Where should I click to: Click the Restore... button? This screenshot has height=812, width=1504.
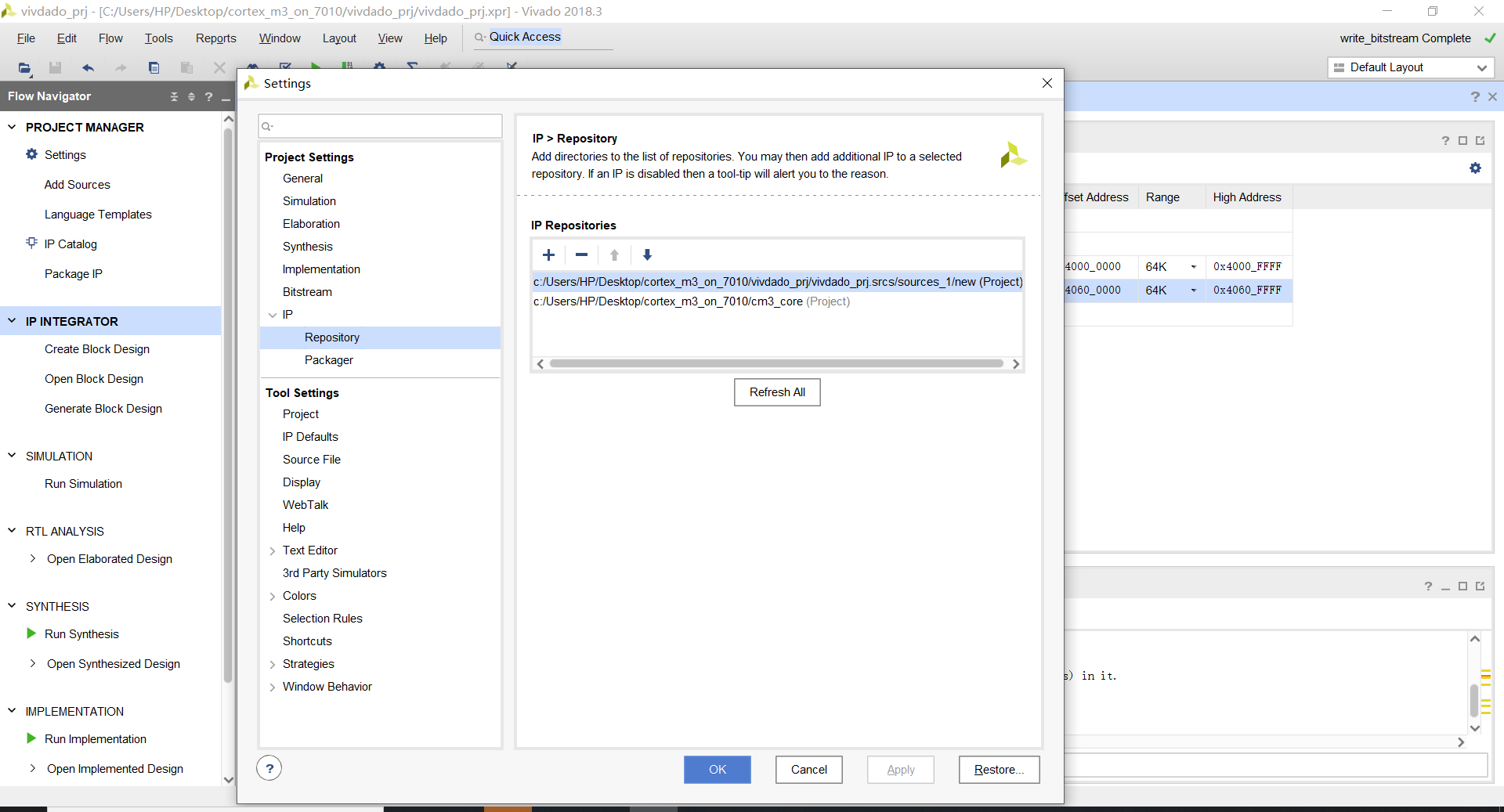[1000, 770]
